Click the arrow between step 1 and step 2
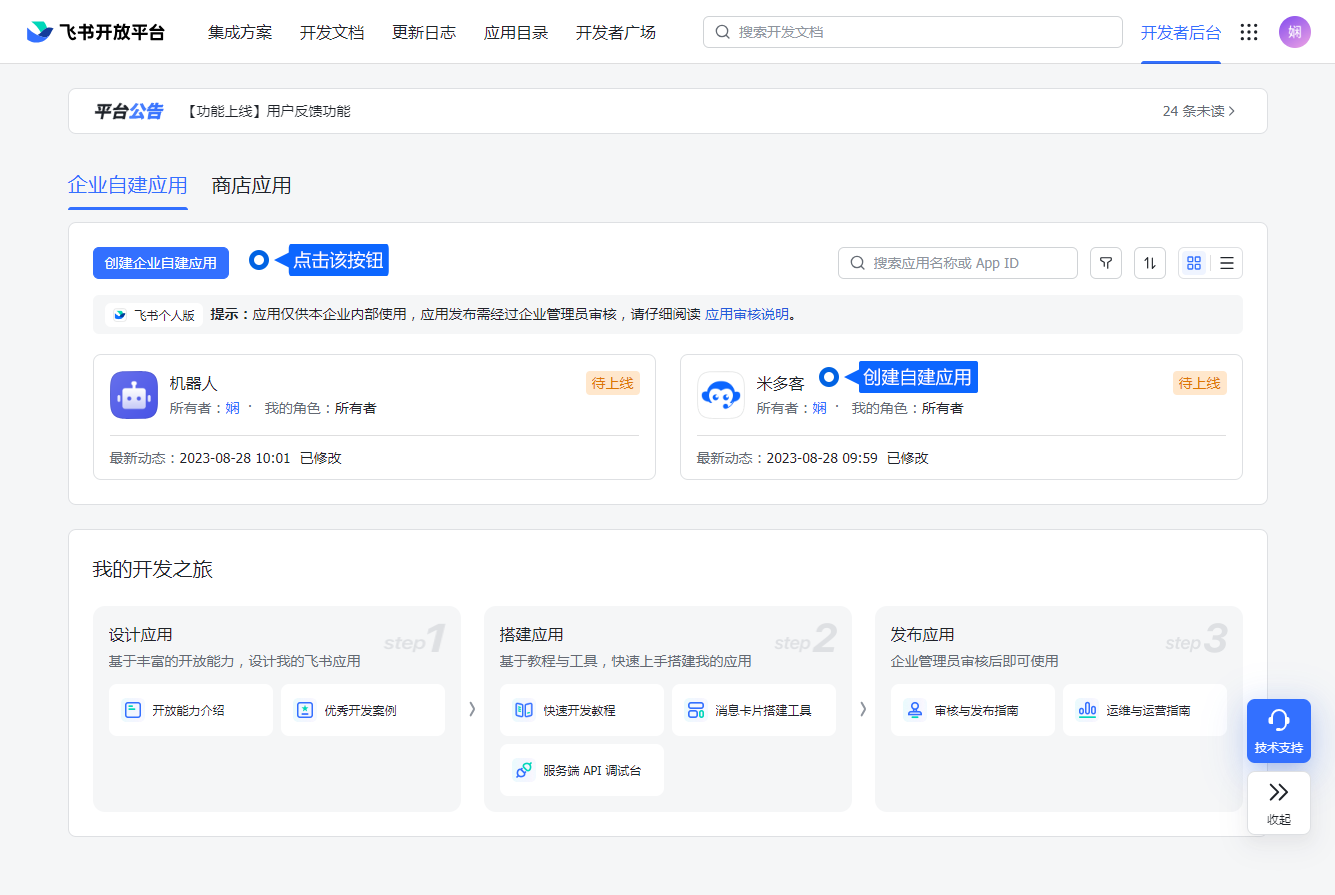This screenshot has height=895, width=1335. coord(472,709)
